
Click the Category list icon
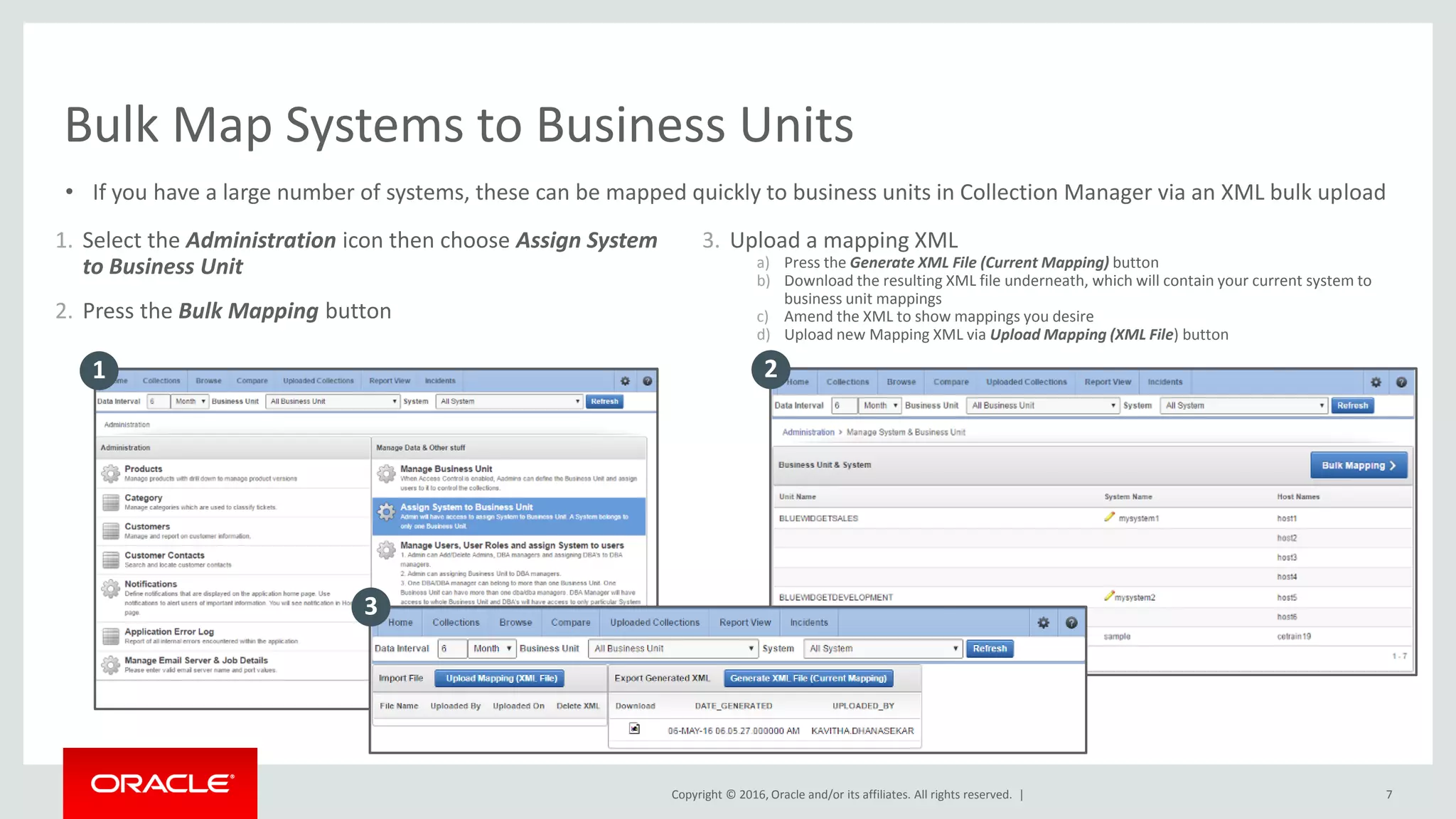110,502
